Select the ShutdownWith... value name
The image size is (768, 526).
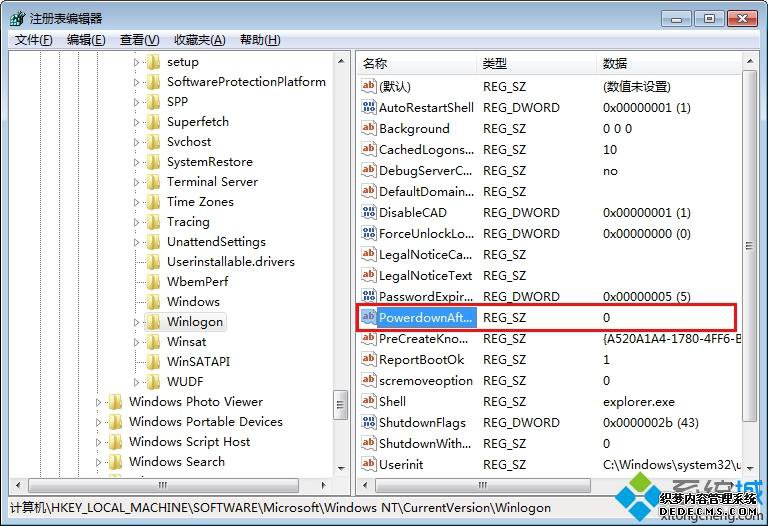(x=425, y=443)
